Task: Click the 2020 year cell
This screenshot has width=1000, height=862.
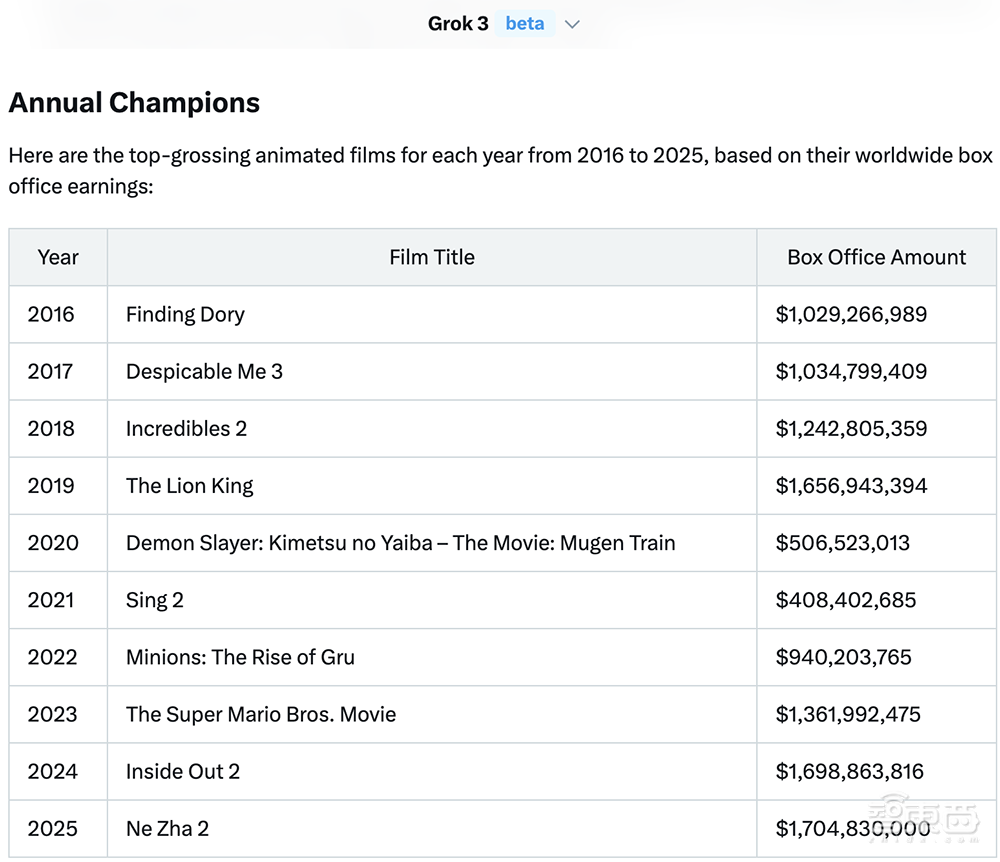Action: point(53,543)
